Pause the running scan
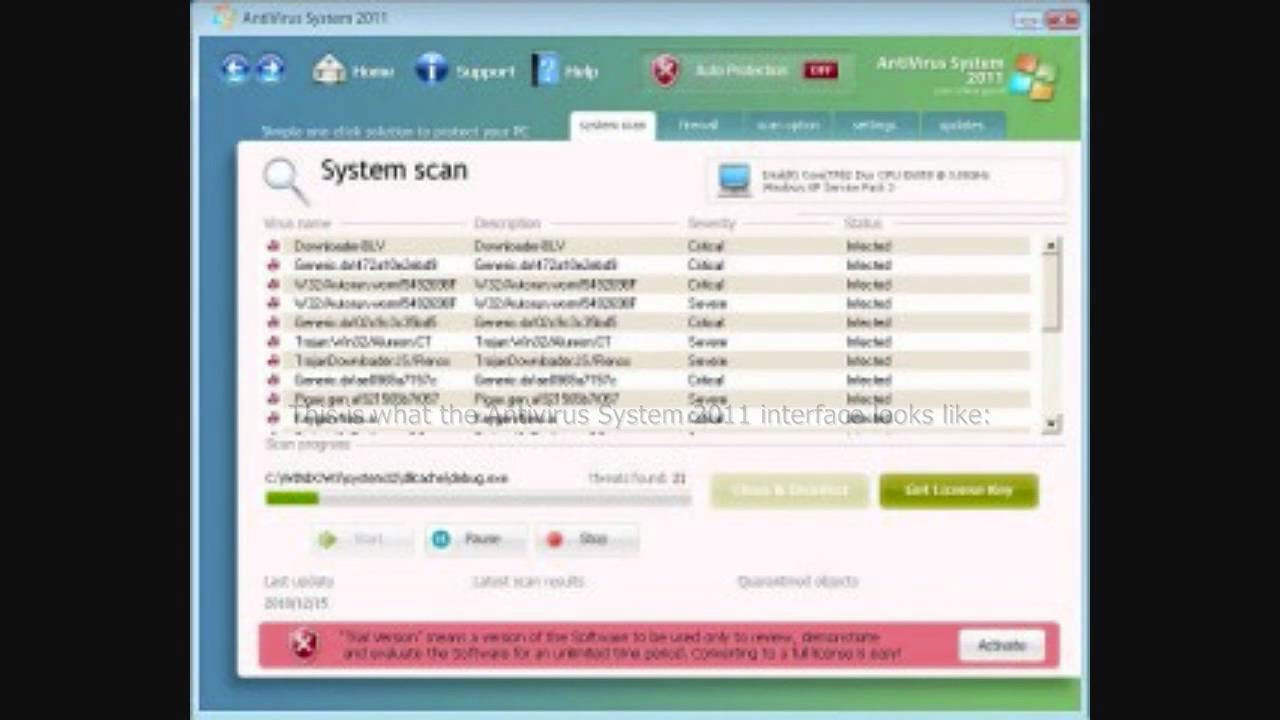 click(476, 540)
